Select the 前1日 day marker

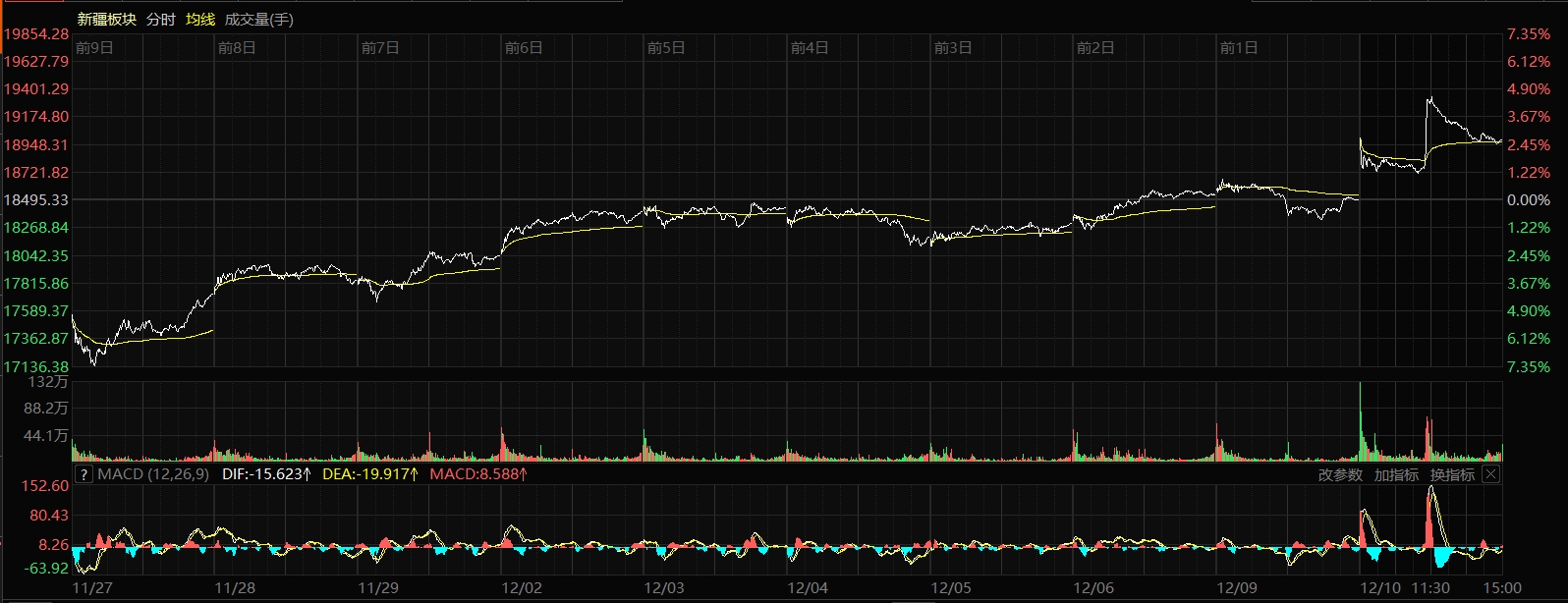tap(1239, 47)
